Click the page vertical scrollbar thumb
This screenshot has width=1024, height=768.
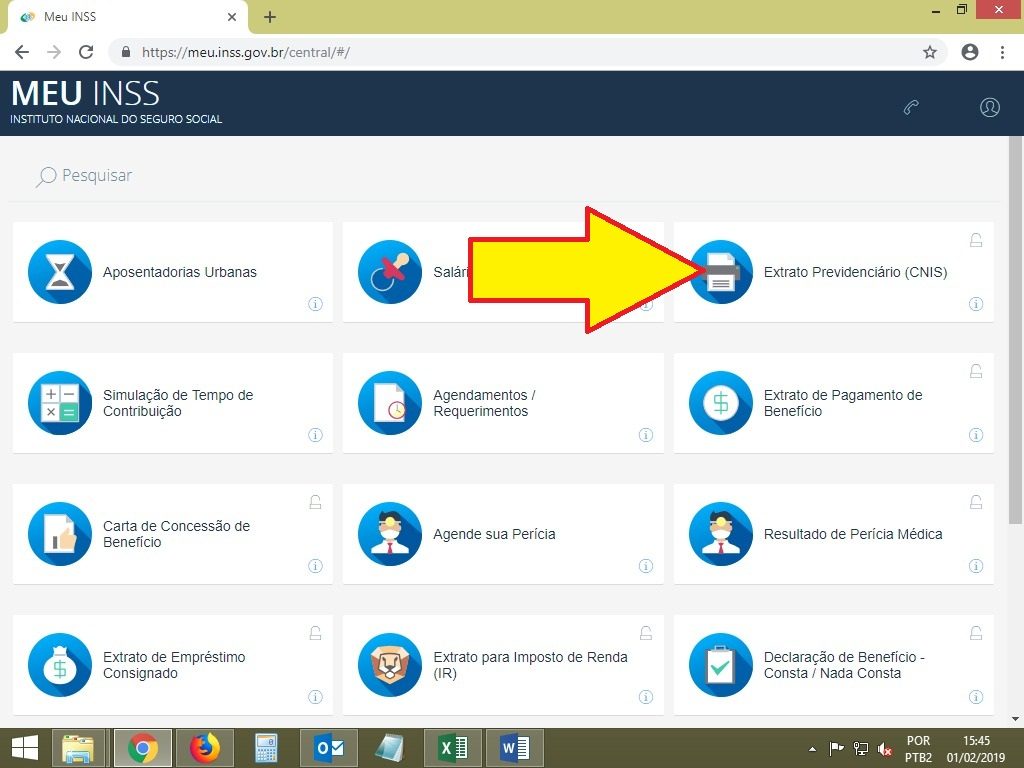1016,330
